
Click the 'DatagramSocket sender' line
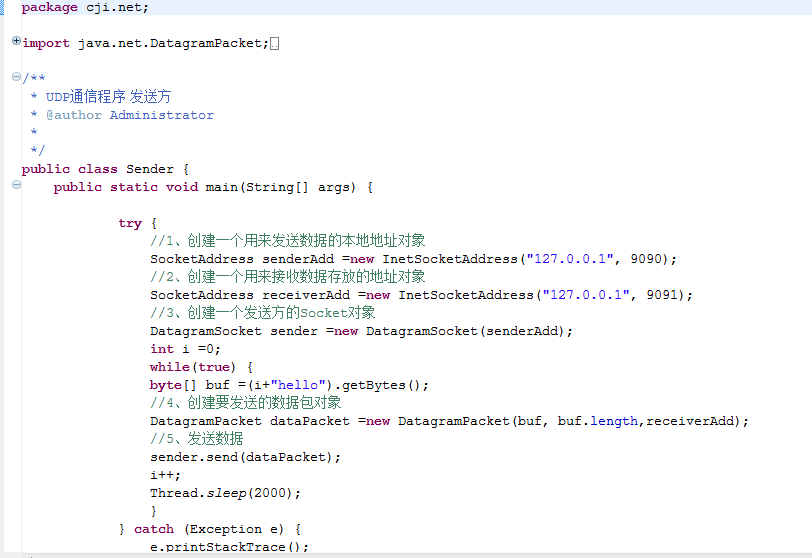[361, 331]
